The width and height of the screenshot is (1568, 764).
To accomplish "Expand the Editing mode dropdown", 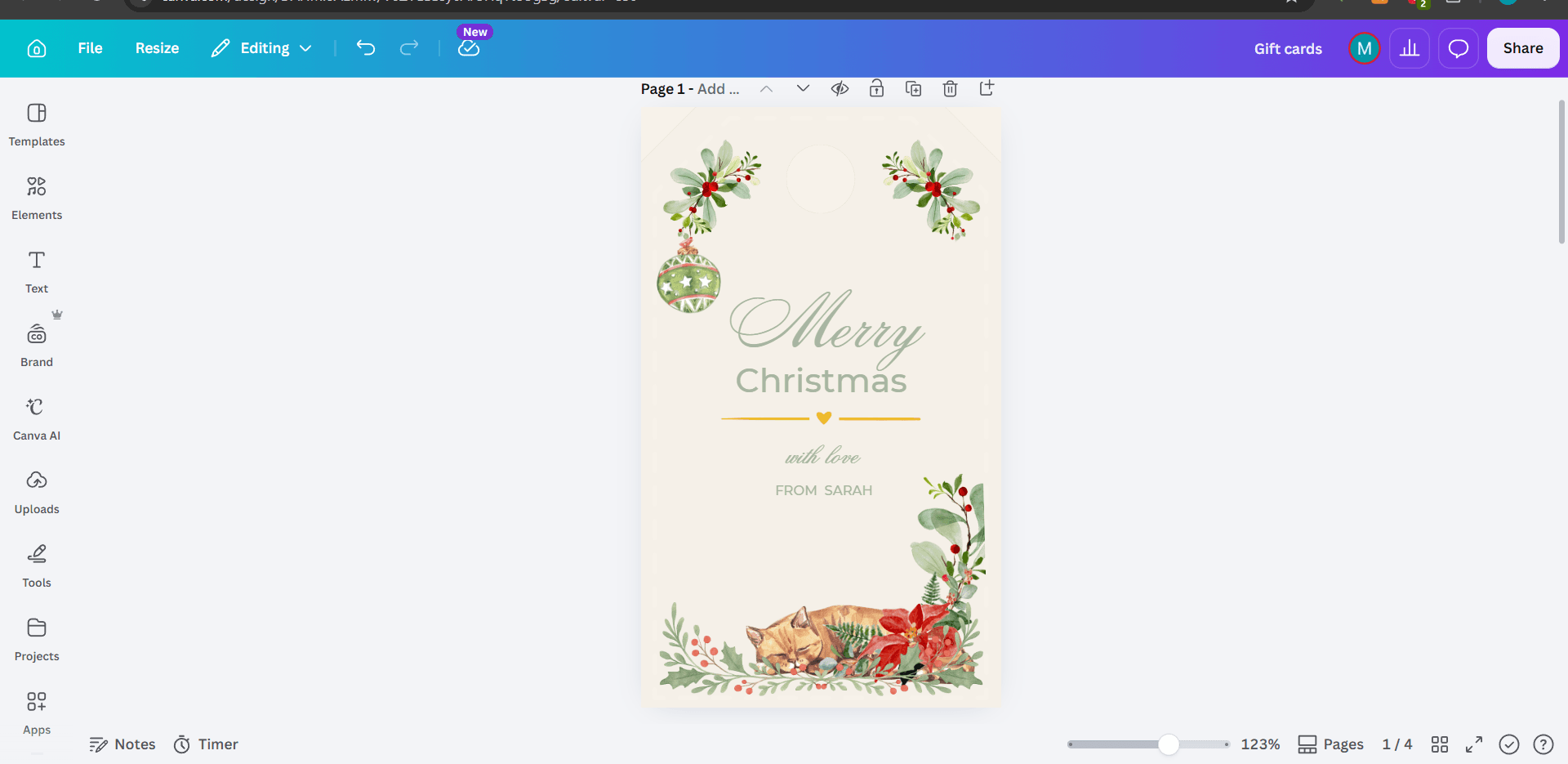I will pyautogui.click(x=261, y=48).
